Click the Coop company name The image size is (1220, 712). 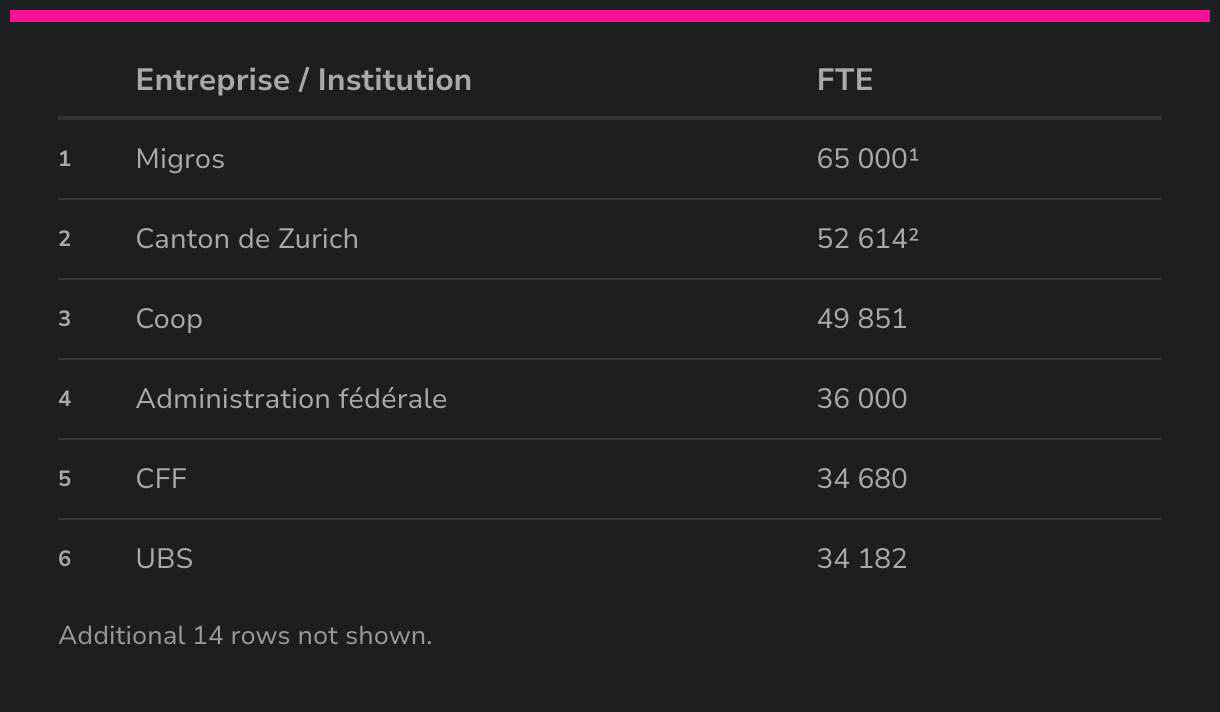tap(169, 319)
